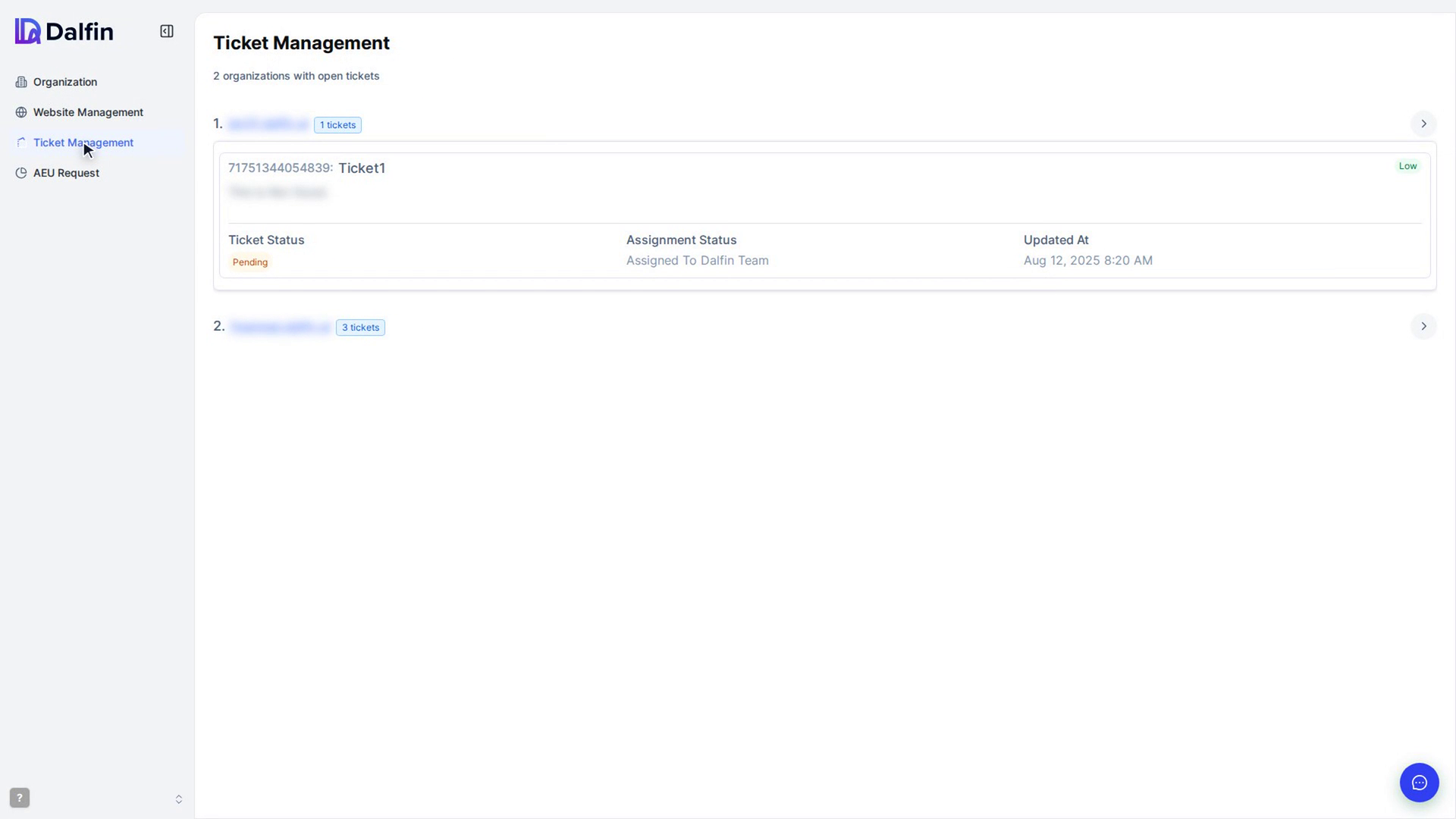
Task: Click the 'Assignment Status' label
Action: pyautogui.click(x=681, y=240)
